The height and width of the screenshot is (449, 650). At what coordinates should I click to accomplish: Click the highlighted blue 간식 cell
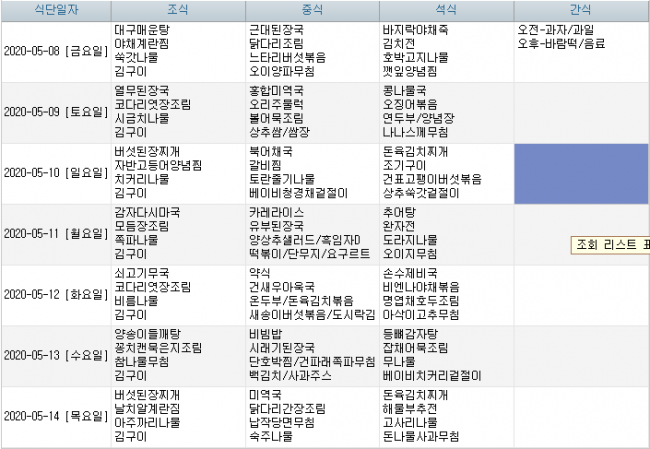click(581, 174)
